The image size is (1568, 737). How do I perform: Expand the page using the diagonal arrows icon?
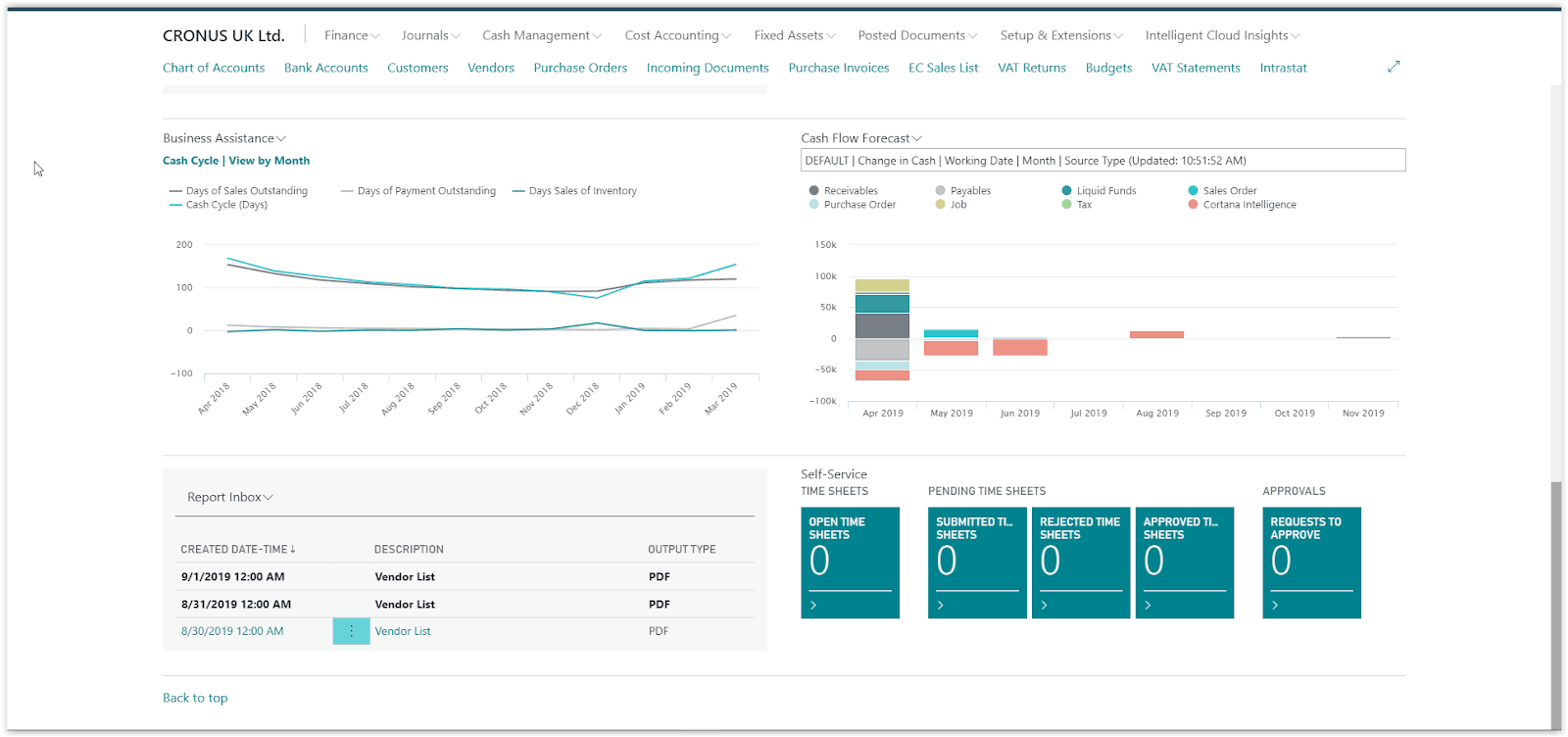click(x=1394, y=67)
